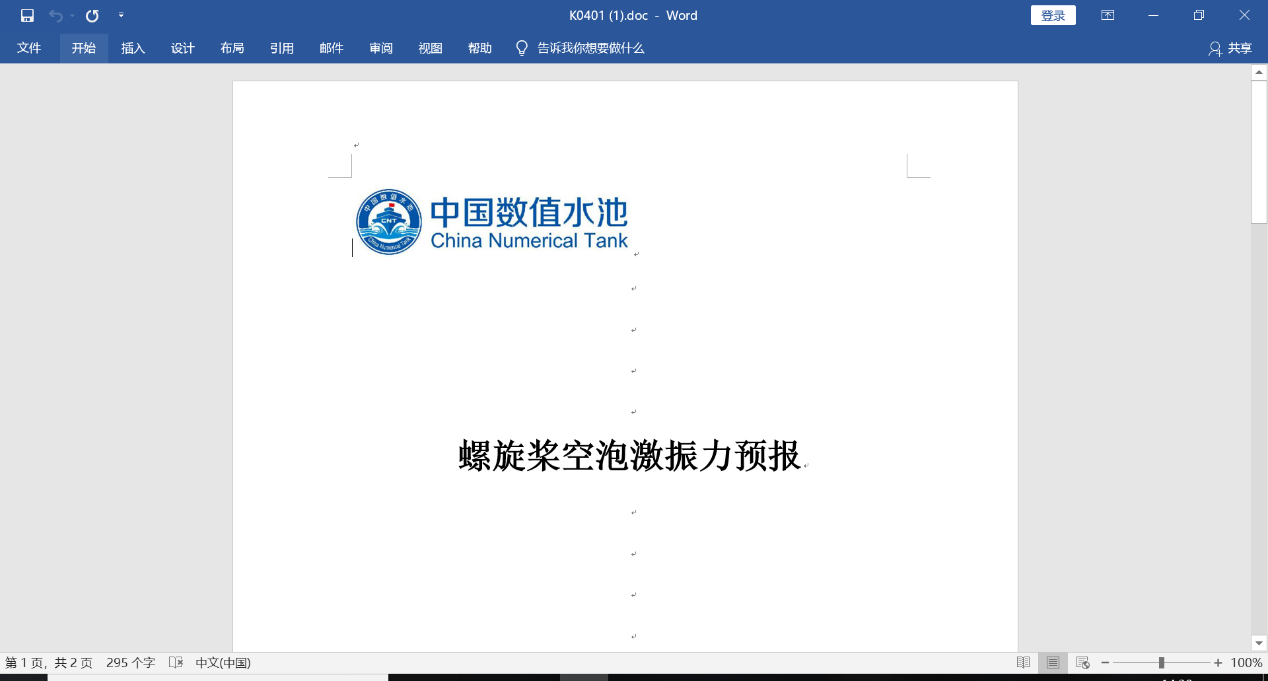Click the 登录 sign-in button
The height and width of the screenshot is (681, 1268).
(x=1053, y=15)
